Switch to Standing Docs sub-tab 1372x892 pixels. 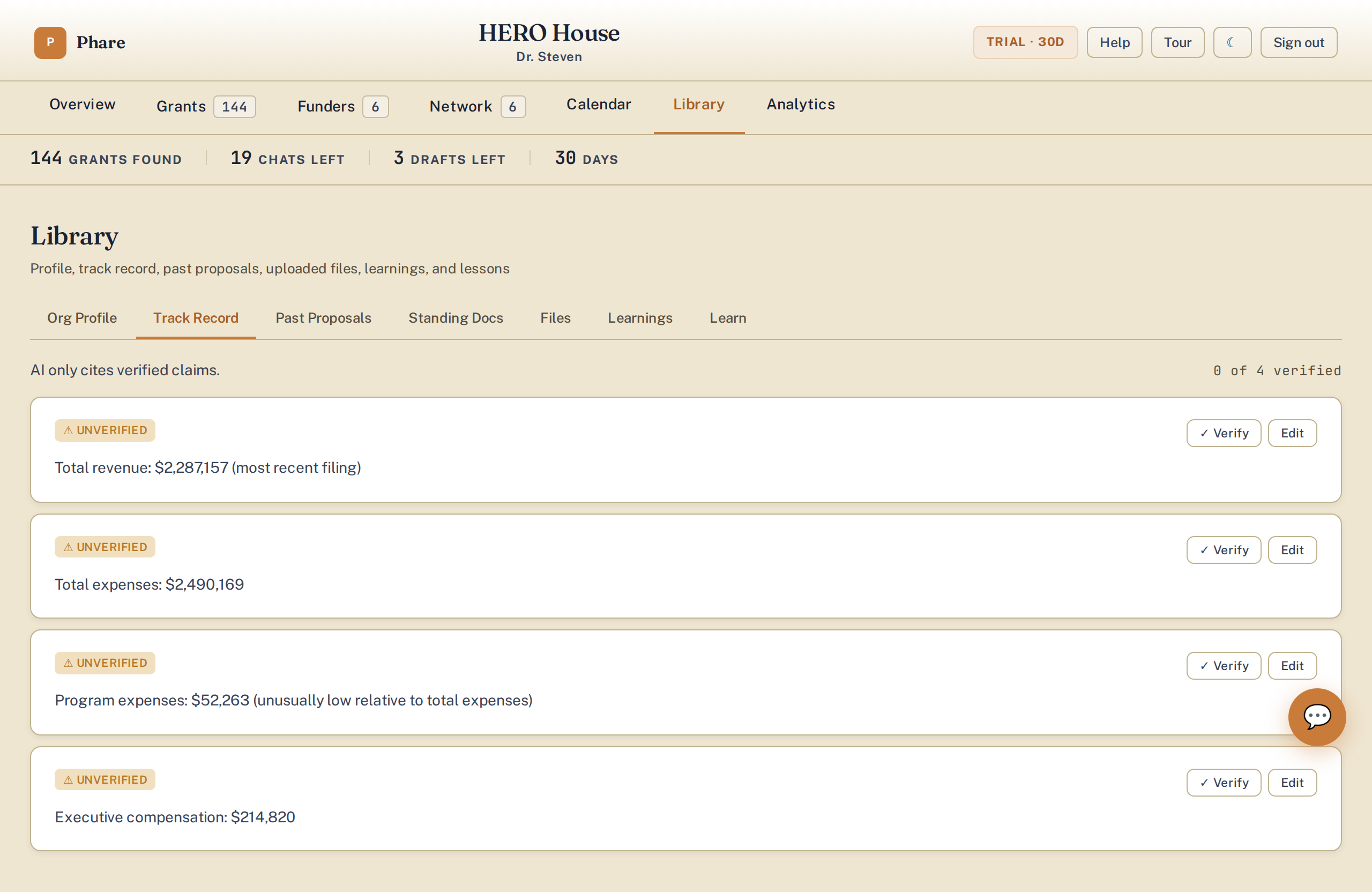pyautogui.click(x=456, y=318)
